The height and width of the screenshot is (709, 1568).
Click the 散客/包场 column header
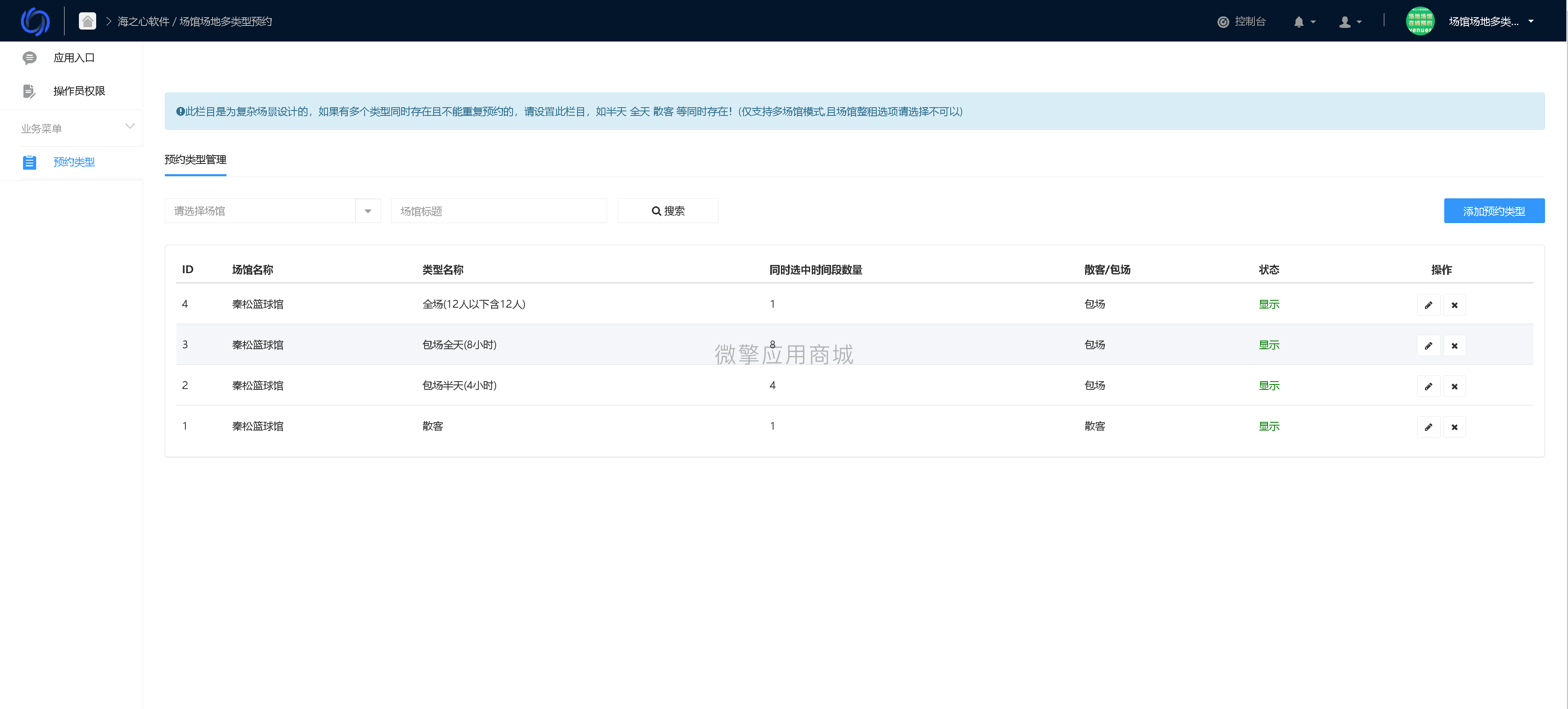(1106, 269)
